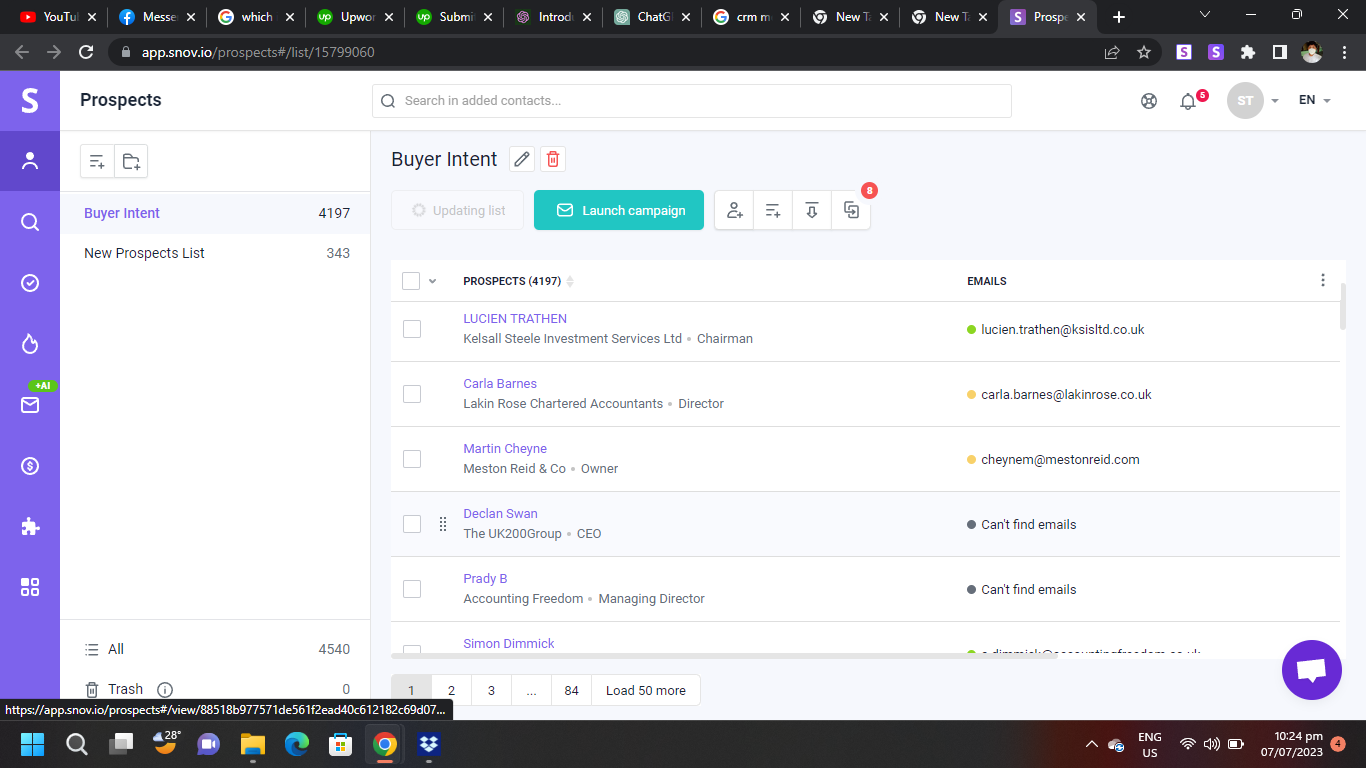1366x768 pixels.
Task: Delete the Buyer Intent list
Action: coord(553,159)
